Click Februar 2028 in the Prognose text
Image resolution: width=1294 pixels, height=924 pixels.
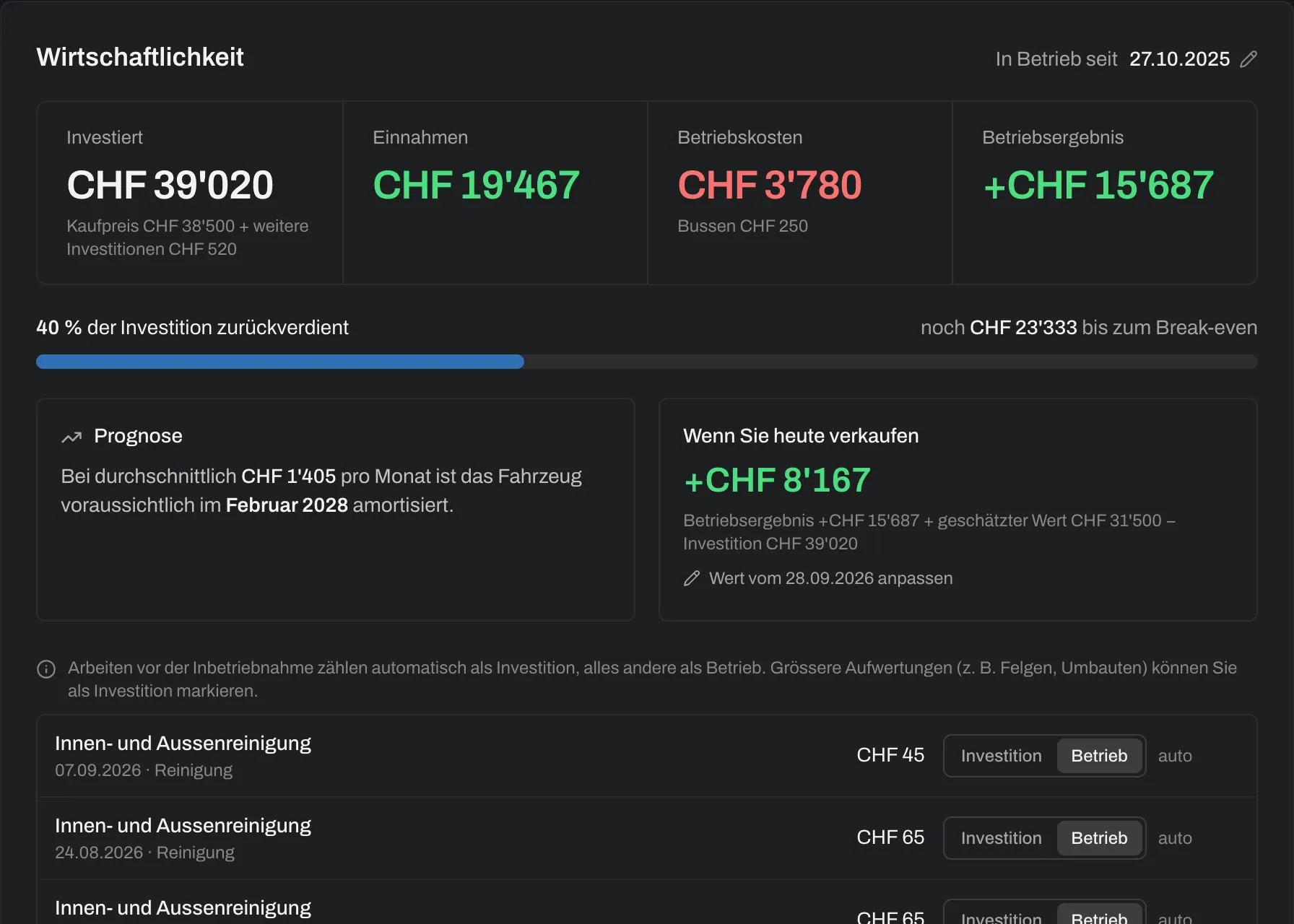click(287, 505)
